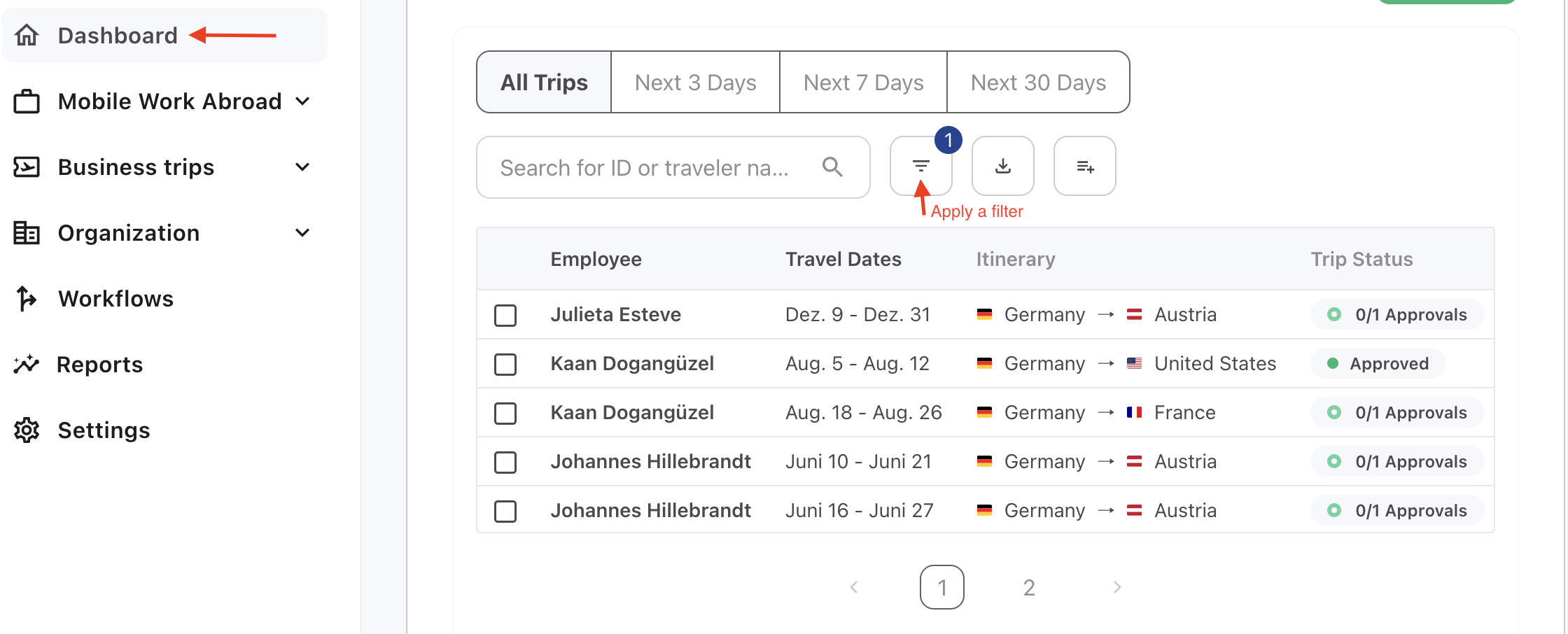This screenshot has width=1568, height=634.
Task: Select the Julieta Esteve row checkbox
Action: 505,315
